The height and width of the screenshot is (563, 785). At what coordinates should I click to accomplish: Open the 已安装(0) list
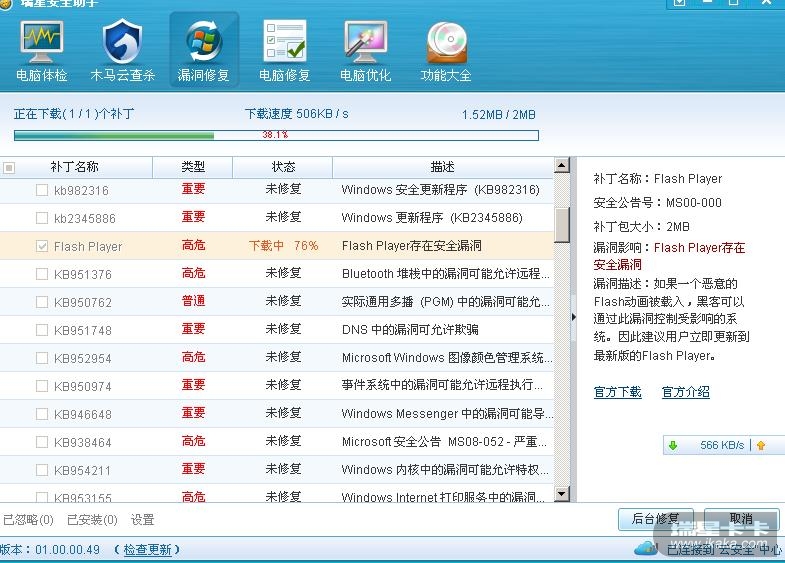[x=93, y=520]
